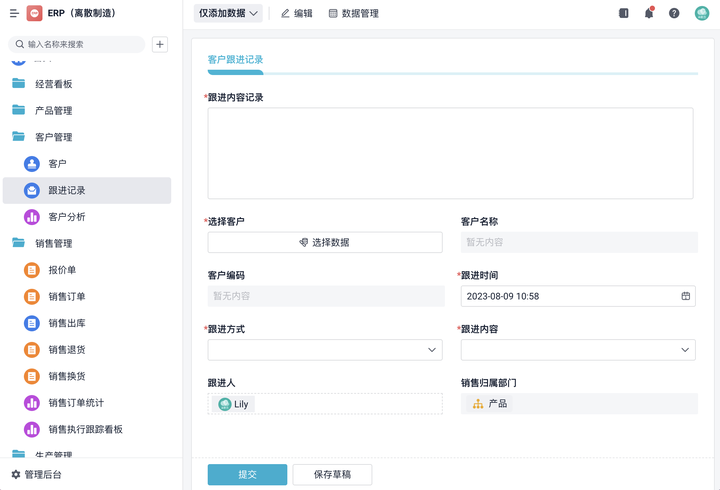
Task: Click the panel icon left of bell
Action: [x=624, y=13]
